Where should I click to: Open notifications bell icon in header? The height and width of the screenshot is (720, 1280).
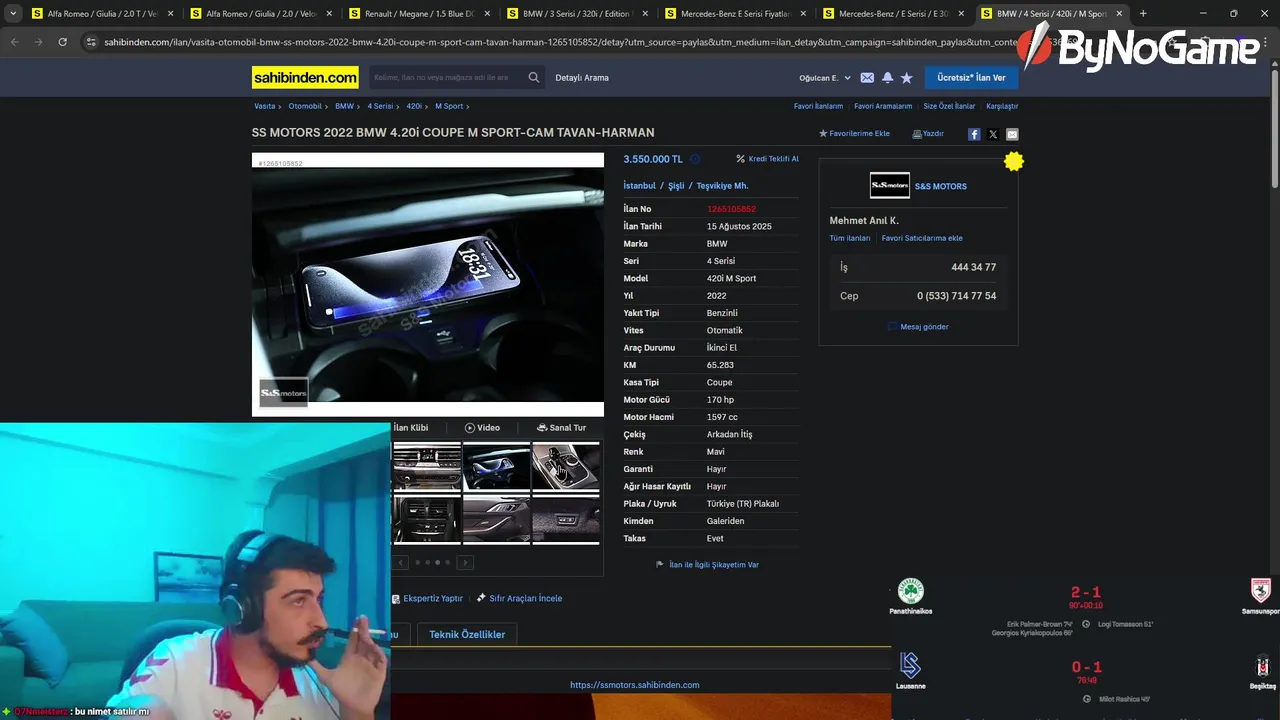pos(887,77)
